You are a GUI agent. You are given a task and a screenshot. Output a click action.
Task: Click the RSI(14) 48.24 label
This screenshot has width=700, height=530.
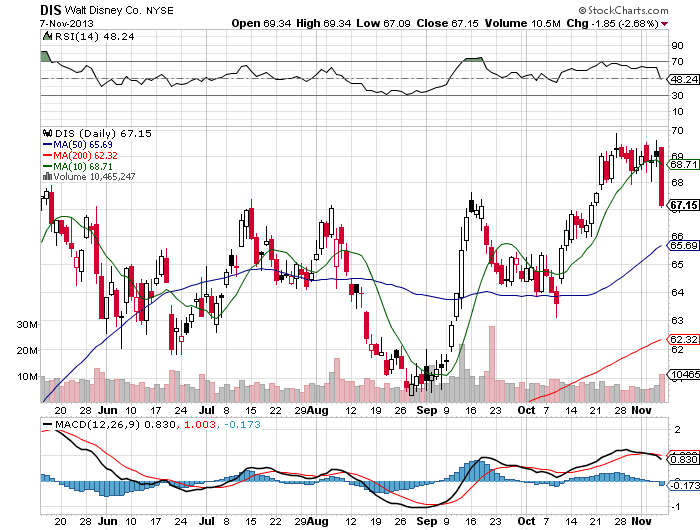point(94,37)
